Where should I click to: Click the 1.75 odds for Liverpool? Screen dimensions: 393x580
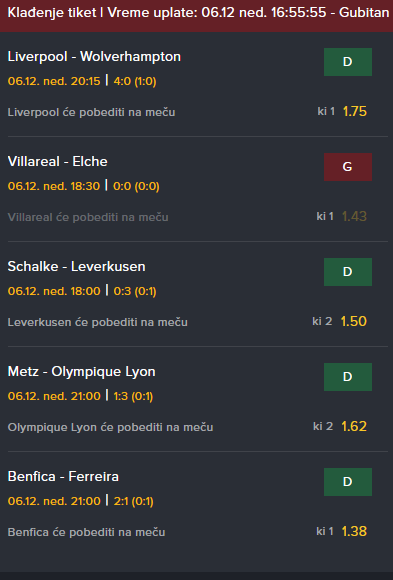pos(355,111)
